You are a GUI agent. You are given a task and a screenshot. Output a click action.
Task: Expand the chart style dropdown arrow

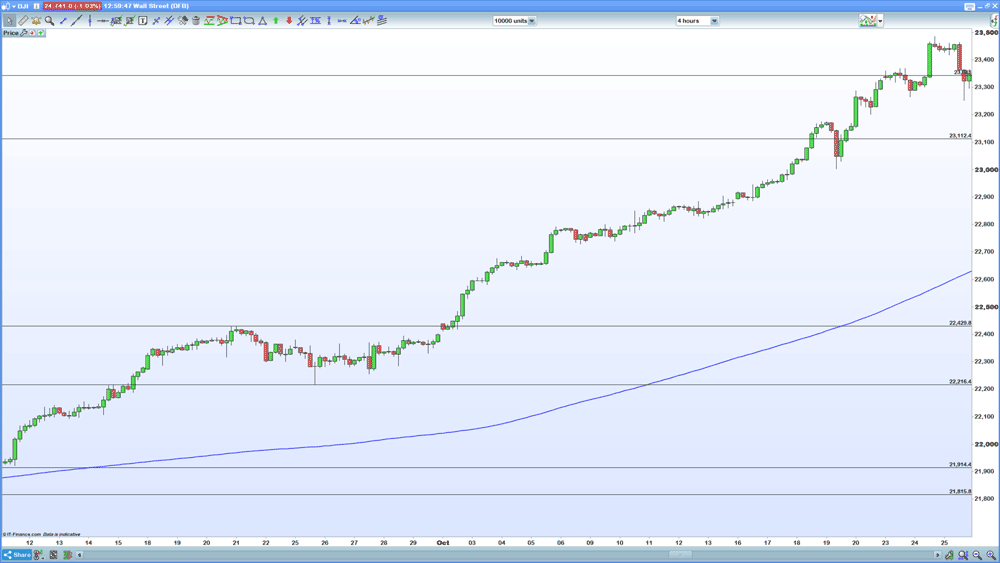pos(880,21)
